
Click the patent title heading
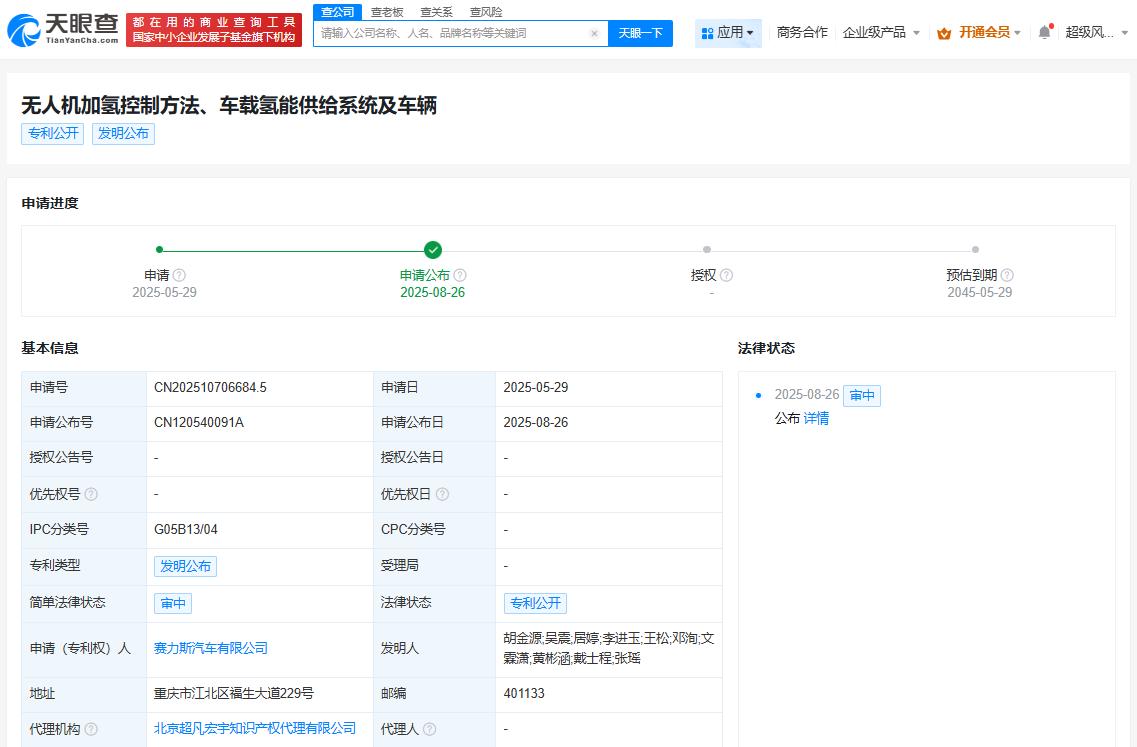pos(229,106)
